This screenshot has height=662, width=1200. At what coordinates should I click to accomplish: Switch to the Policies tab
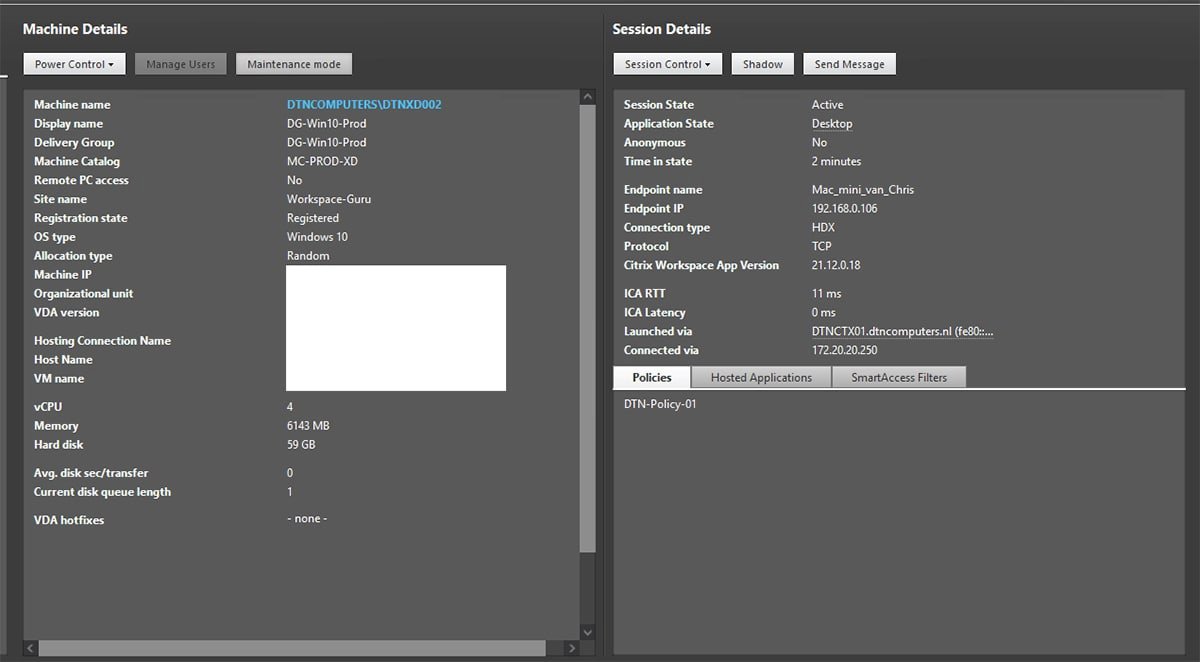[x=652, y=377]
